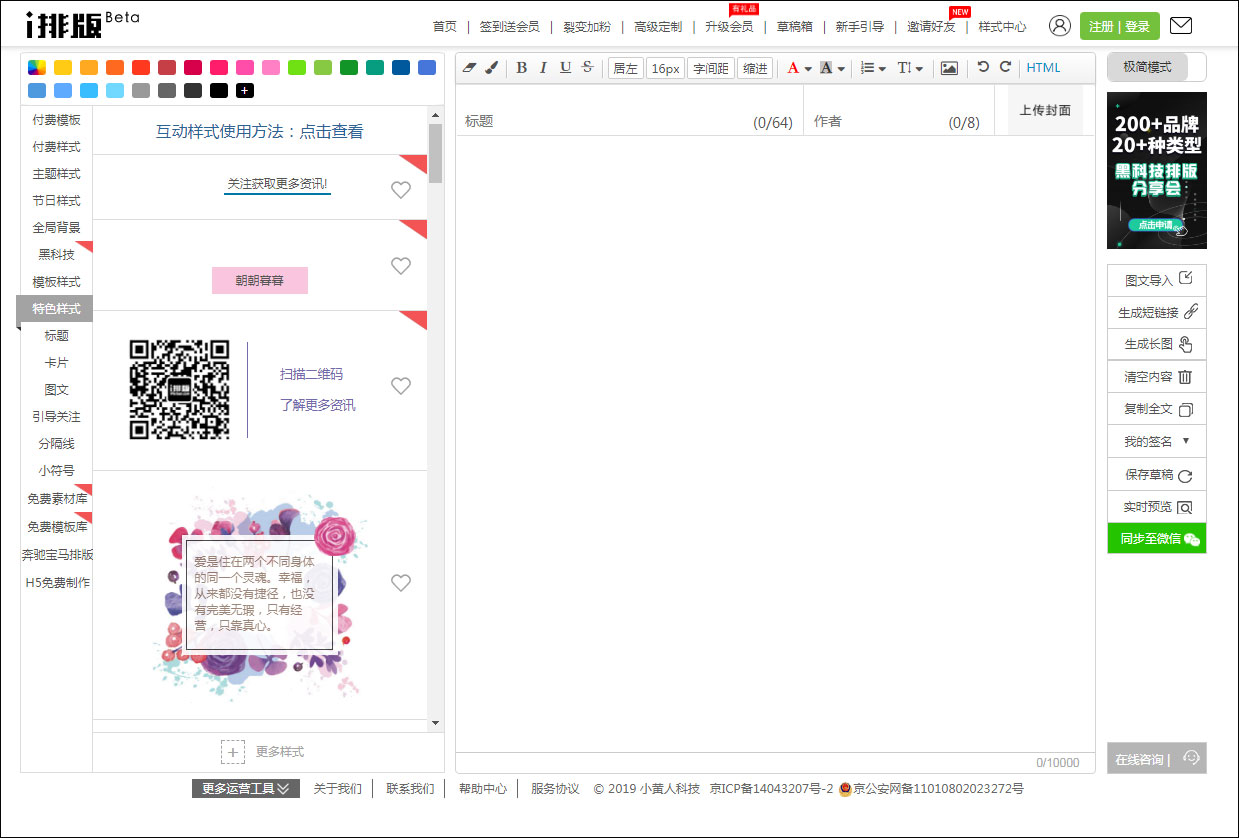Viewport: 1239px width, 838px height.
Task: Expand 更多运营工具 menu
Action: 246,789
